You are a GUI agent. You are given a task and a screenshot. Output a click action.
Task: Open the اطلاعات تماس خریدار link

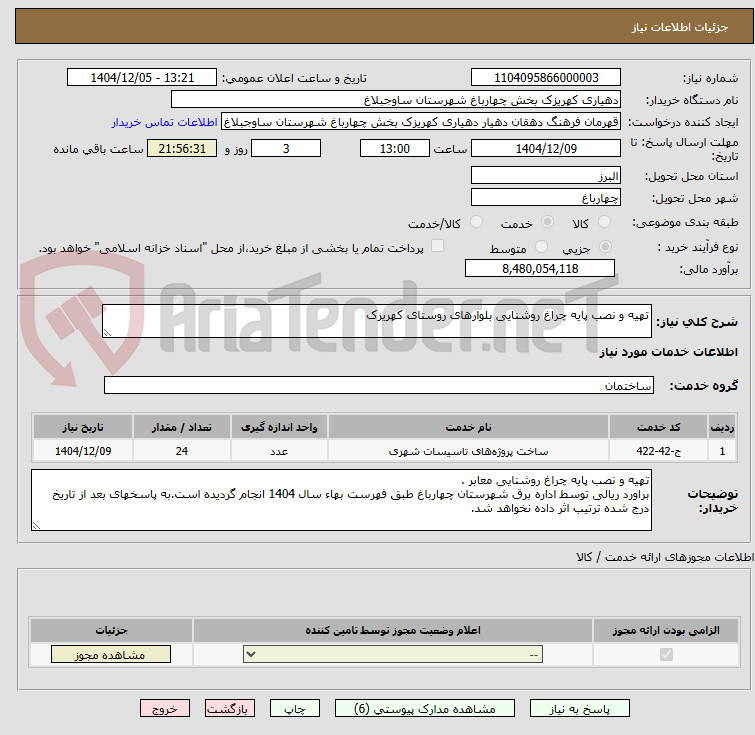pos(165,122)
